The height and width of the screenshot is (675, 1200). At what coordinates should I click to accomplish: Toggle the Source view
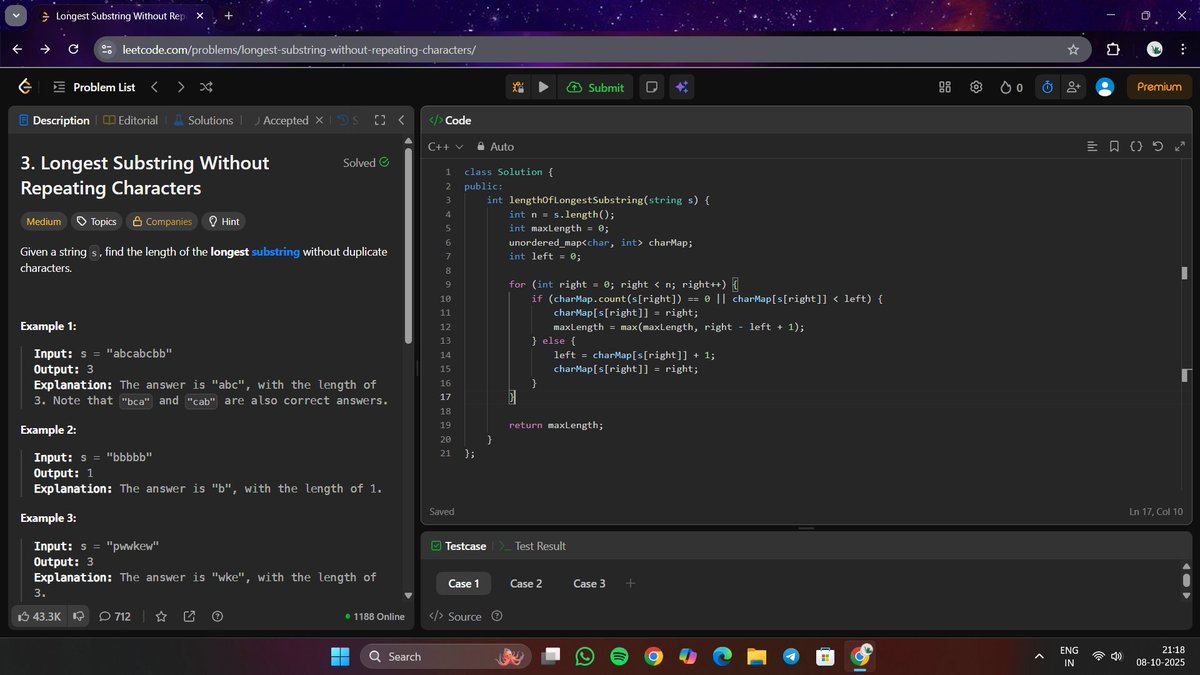click(x=455, y=617)
